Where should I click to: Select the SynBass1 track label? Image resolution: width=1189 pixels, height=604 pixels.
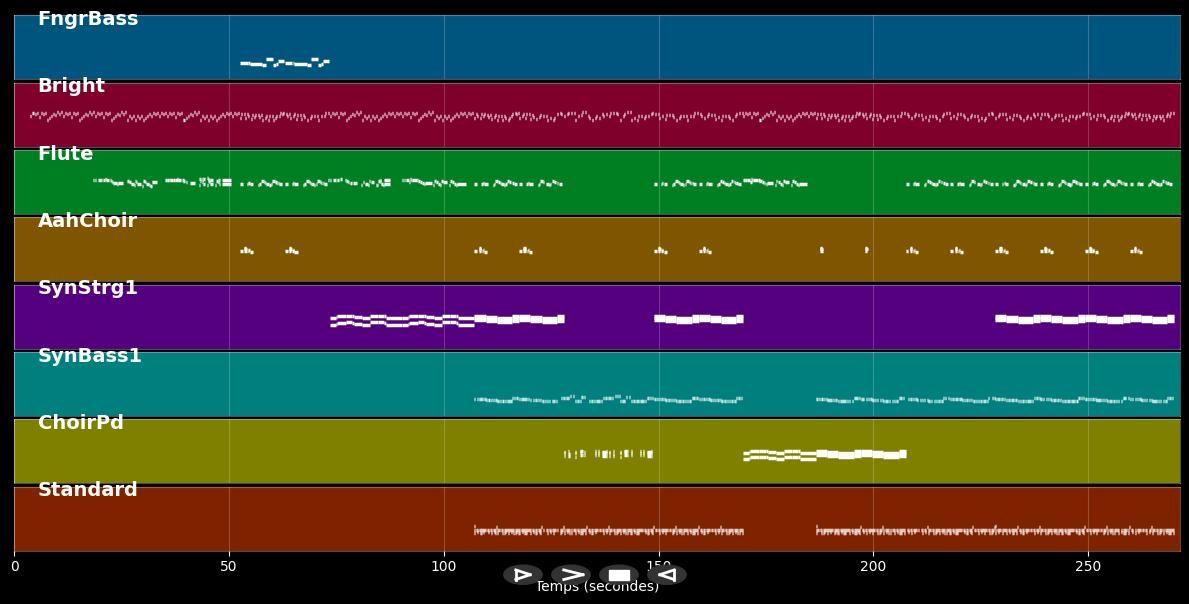[x=89, y=355]
